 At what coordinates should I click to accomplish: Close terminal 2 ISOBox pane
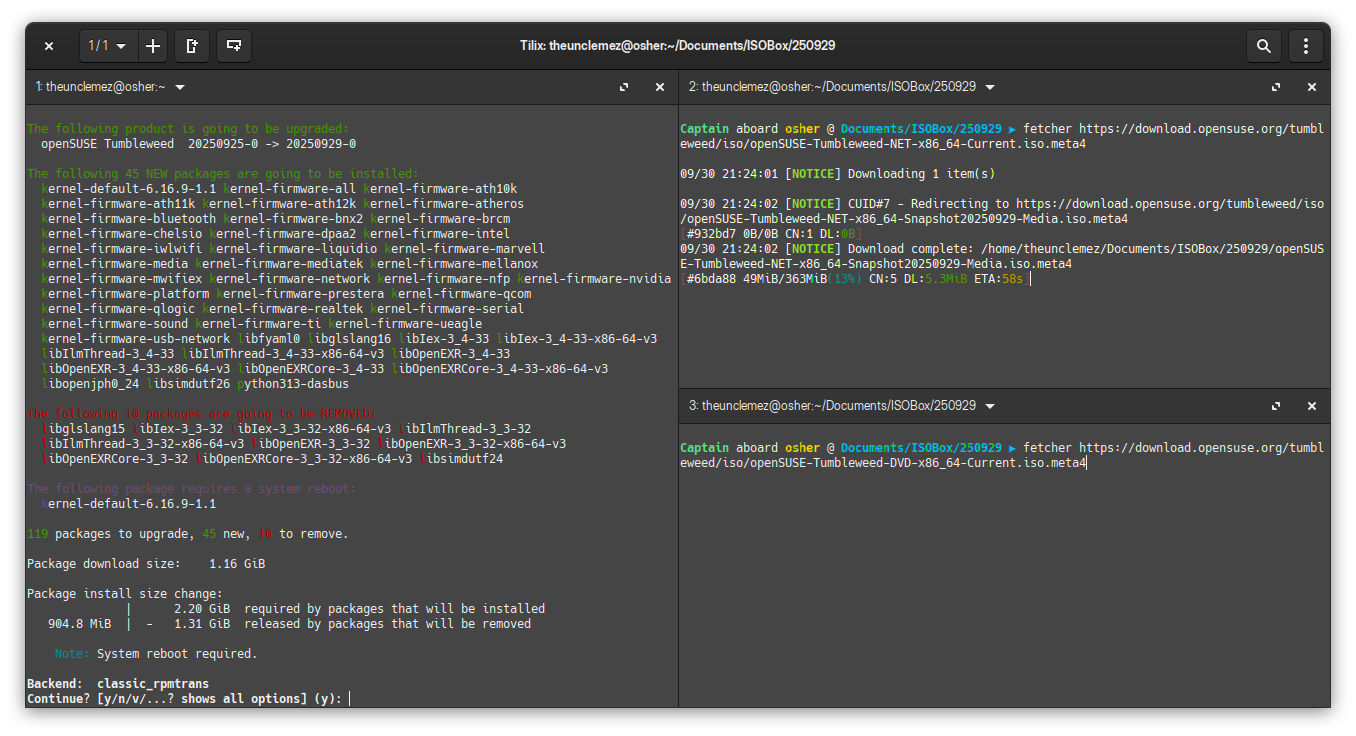click(x=1312, y=87)
